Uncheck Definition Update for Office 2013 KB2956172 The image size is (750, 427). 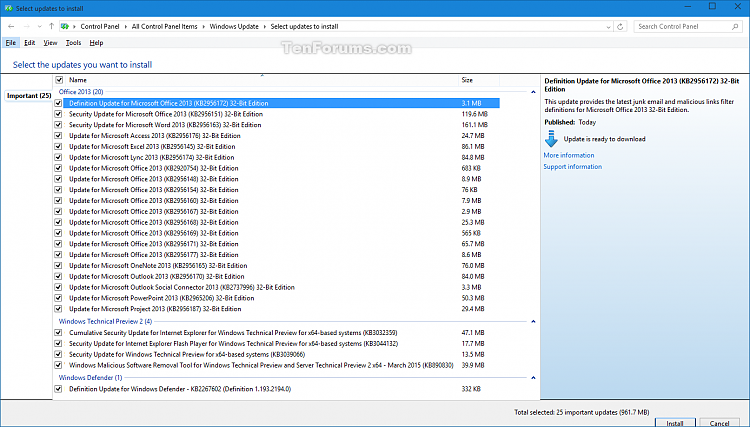click(x=58, y=103)
